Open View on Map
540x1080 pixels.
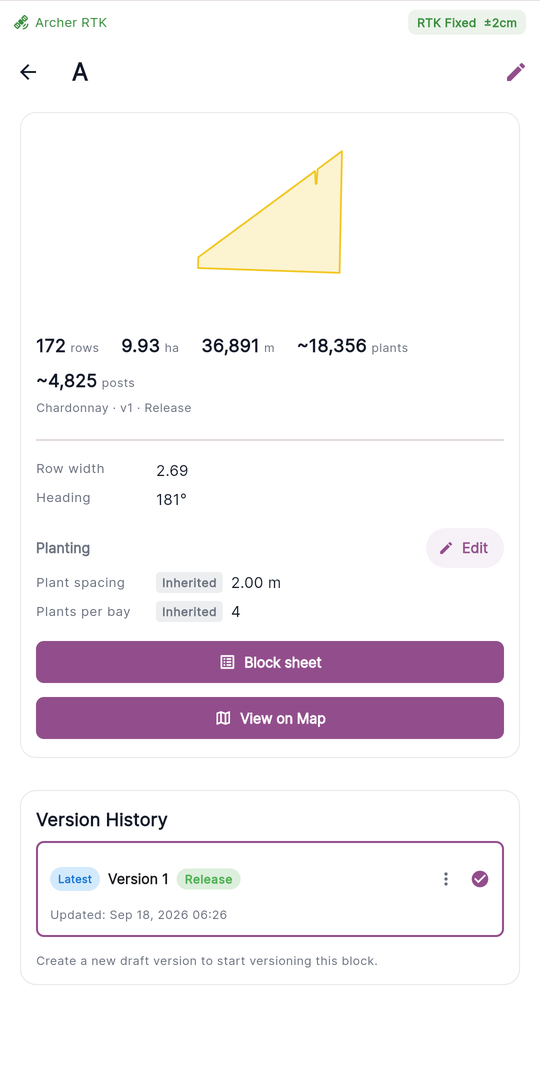(x=270, y=718)
